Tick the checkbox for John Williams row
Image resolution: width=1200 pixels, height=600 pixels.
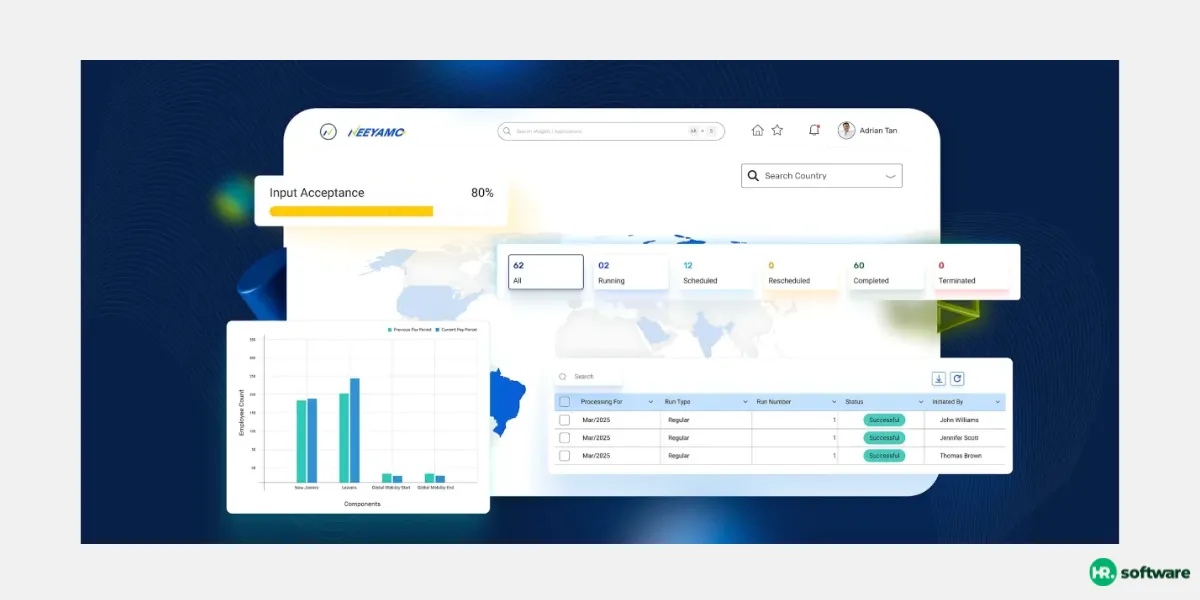[x=564, y=420]
